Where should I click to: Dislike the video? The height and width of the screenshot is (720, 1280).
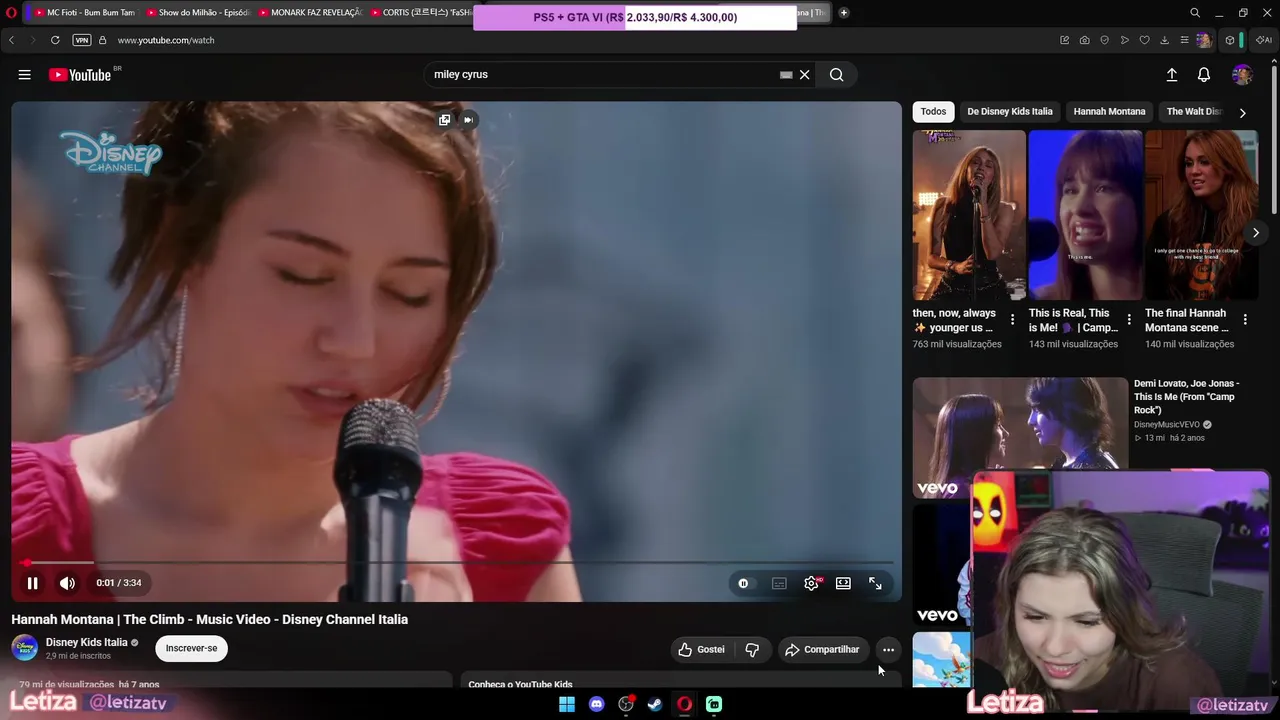click(x=752, y=650)
